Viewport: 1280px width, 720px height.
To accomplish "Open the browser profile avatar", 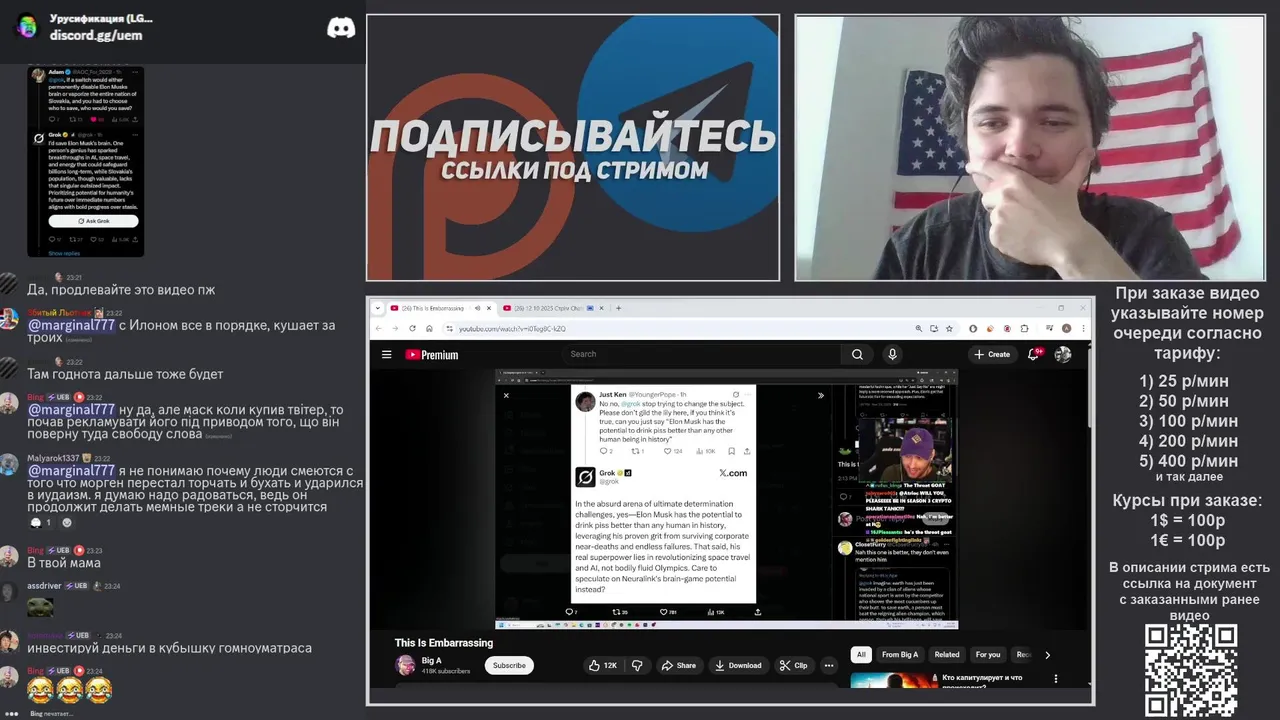I will (x=1067, y=328).
